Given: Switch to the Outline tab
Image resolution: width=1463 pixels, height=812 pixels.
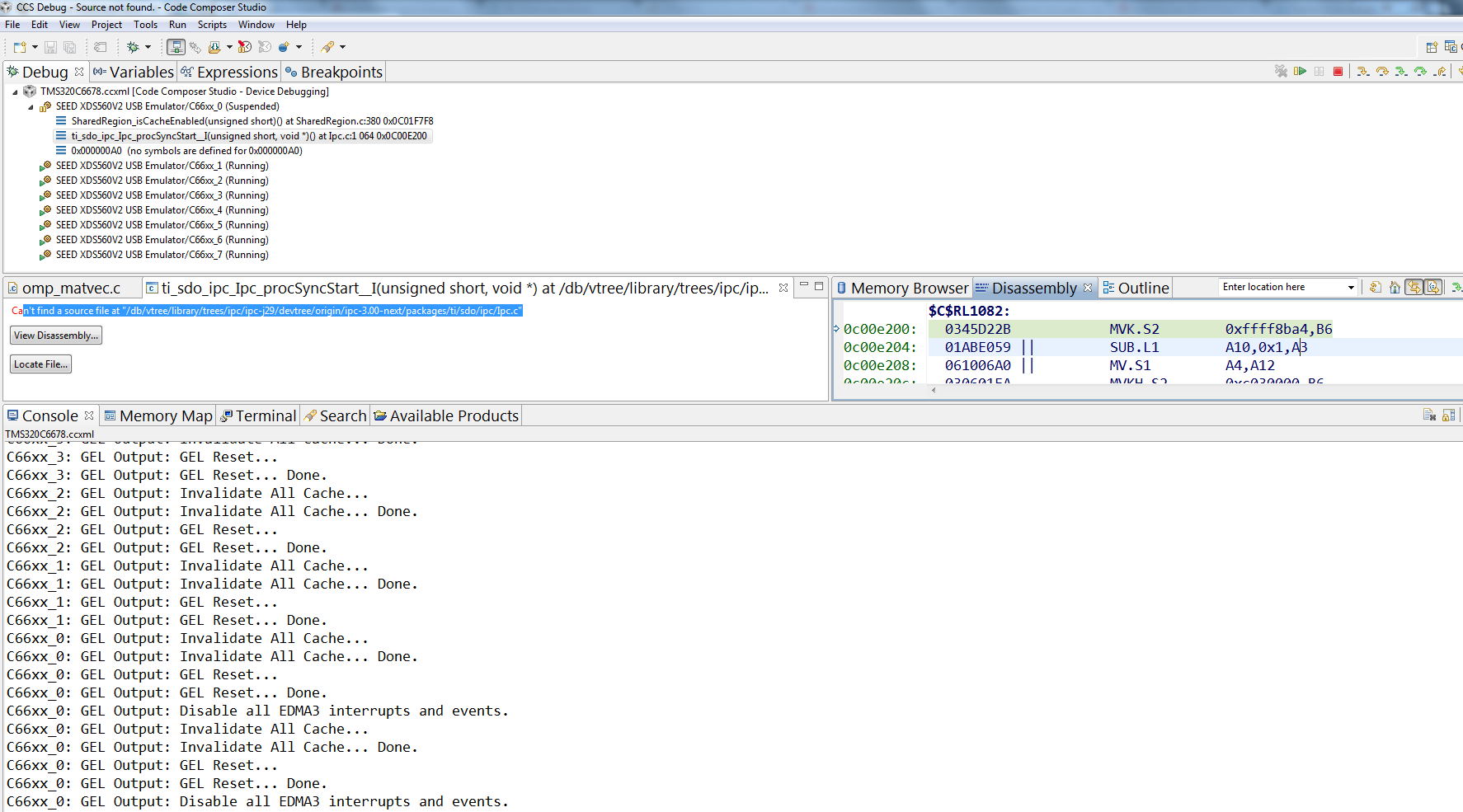Looking at the screenshot, I should (x=1136, y=288).
